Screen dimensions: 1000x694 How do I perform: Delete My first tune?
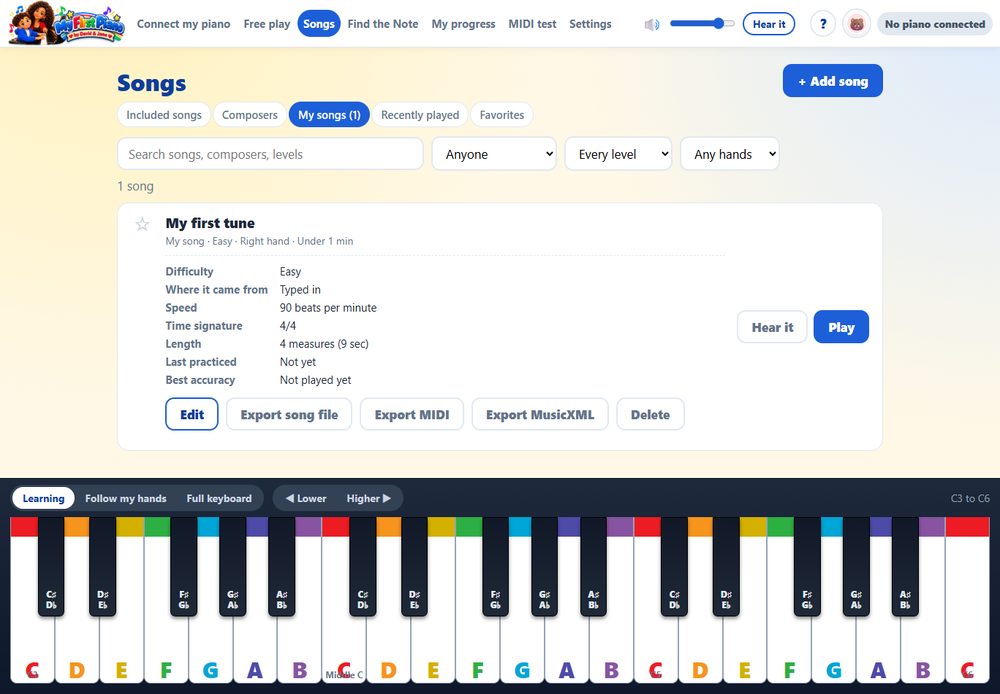(650, 415)
